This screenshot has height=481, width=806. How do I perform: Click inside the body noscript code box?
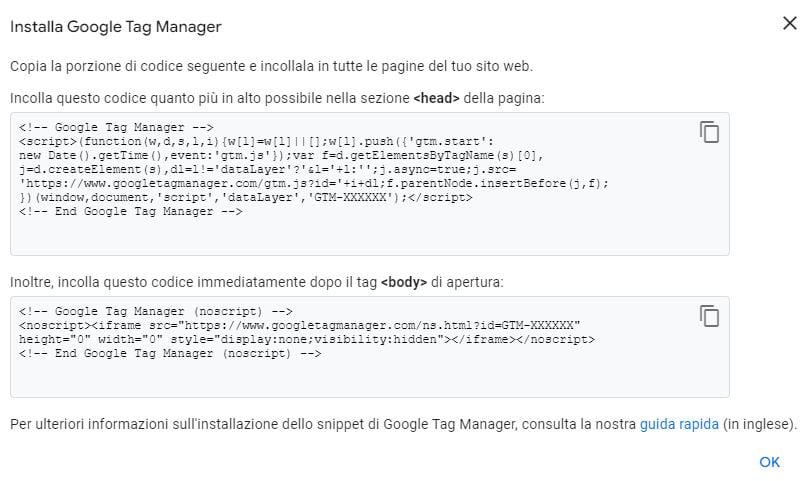pyautogui.click(x=370, y=347)
